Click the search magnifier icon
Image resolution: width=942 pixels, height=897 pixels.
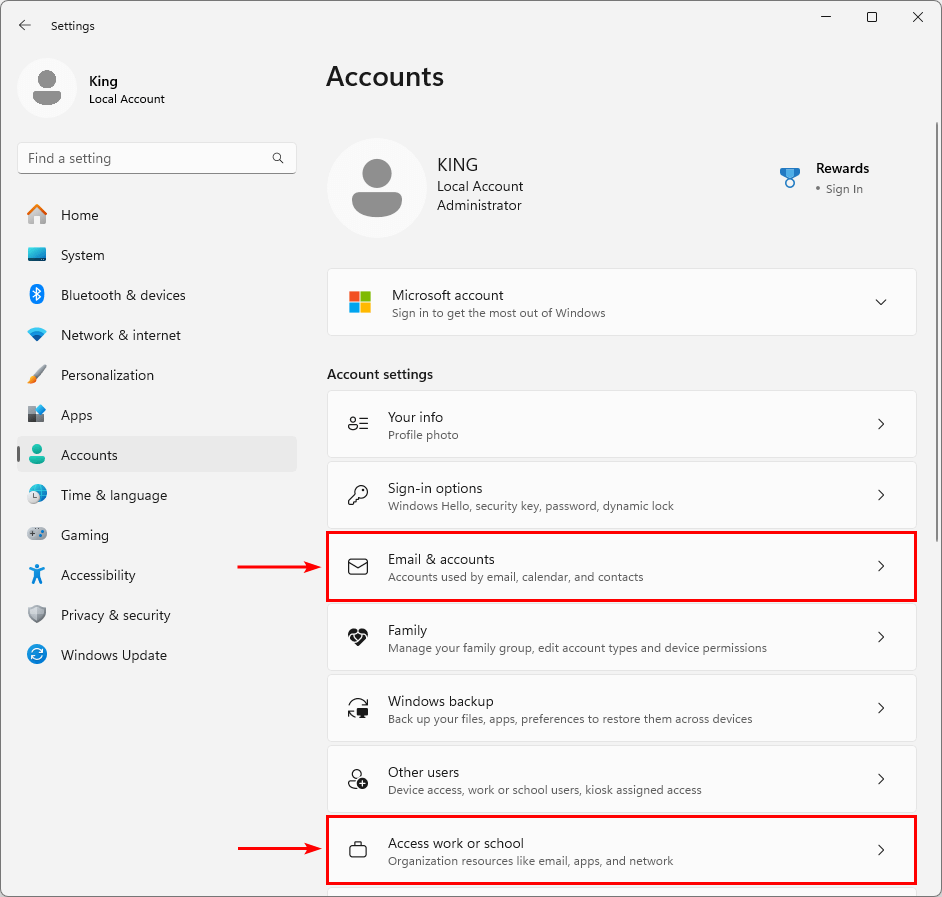click(x=278, y=158)
